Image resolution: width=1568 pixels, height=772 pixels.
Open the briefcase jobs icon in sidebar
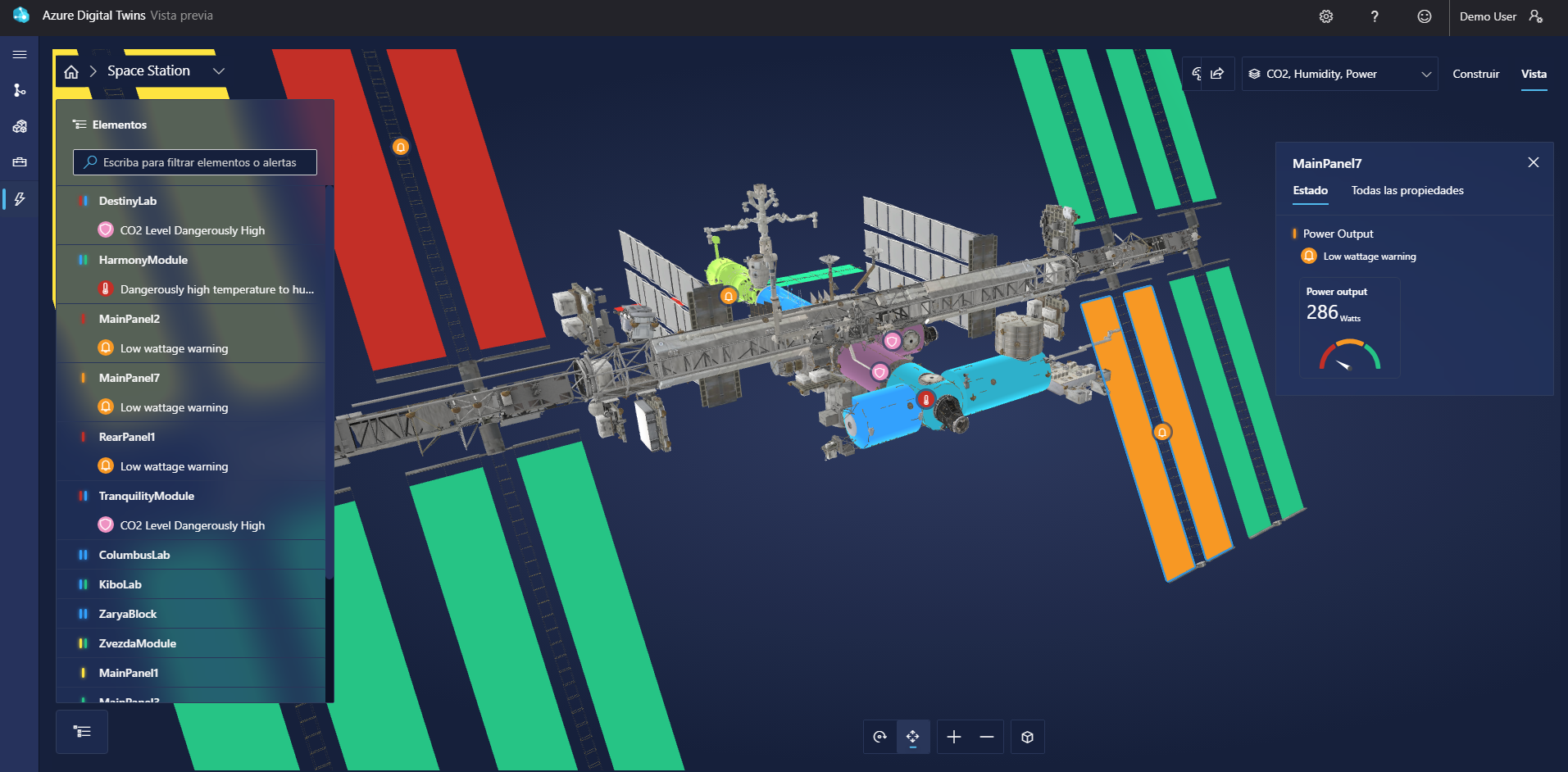click(x=20, y=162)
